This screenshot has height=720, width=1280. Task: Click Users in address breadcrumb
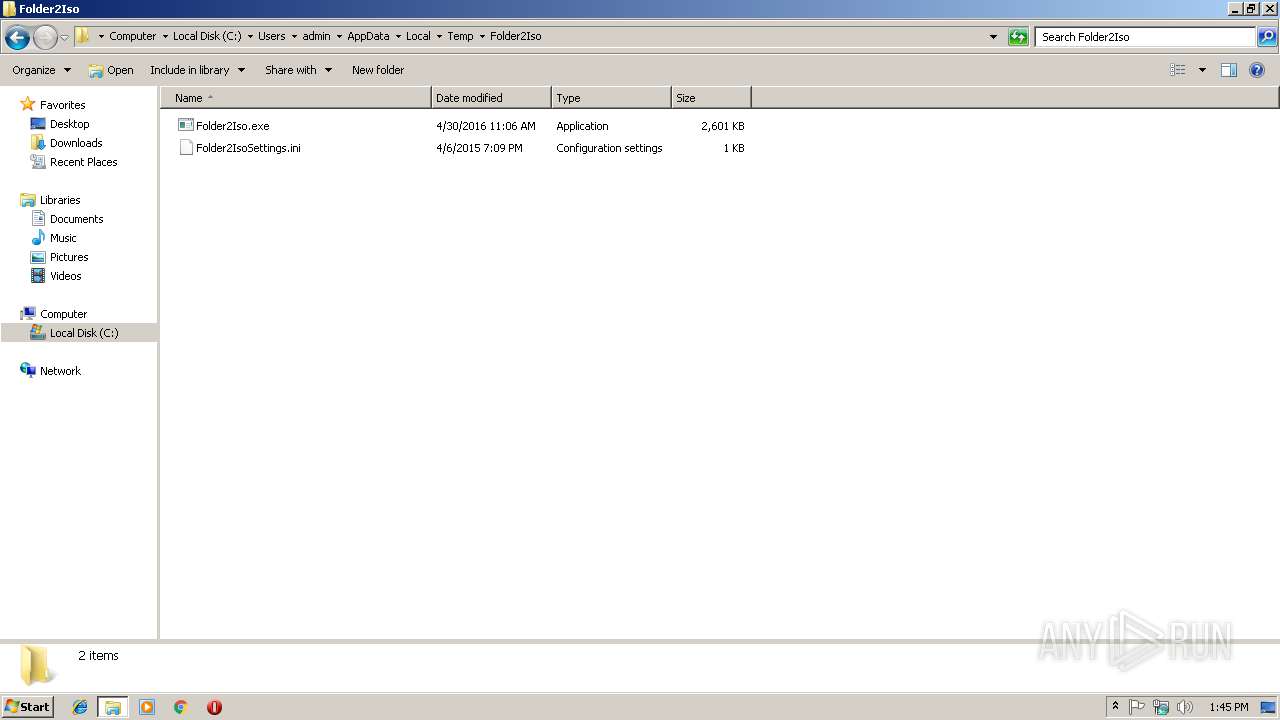[x=271, y=36]
